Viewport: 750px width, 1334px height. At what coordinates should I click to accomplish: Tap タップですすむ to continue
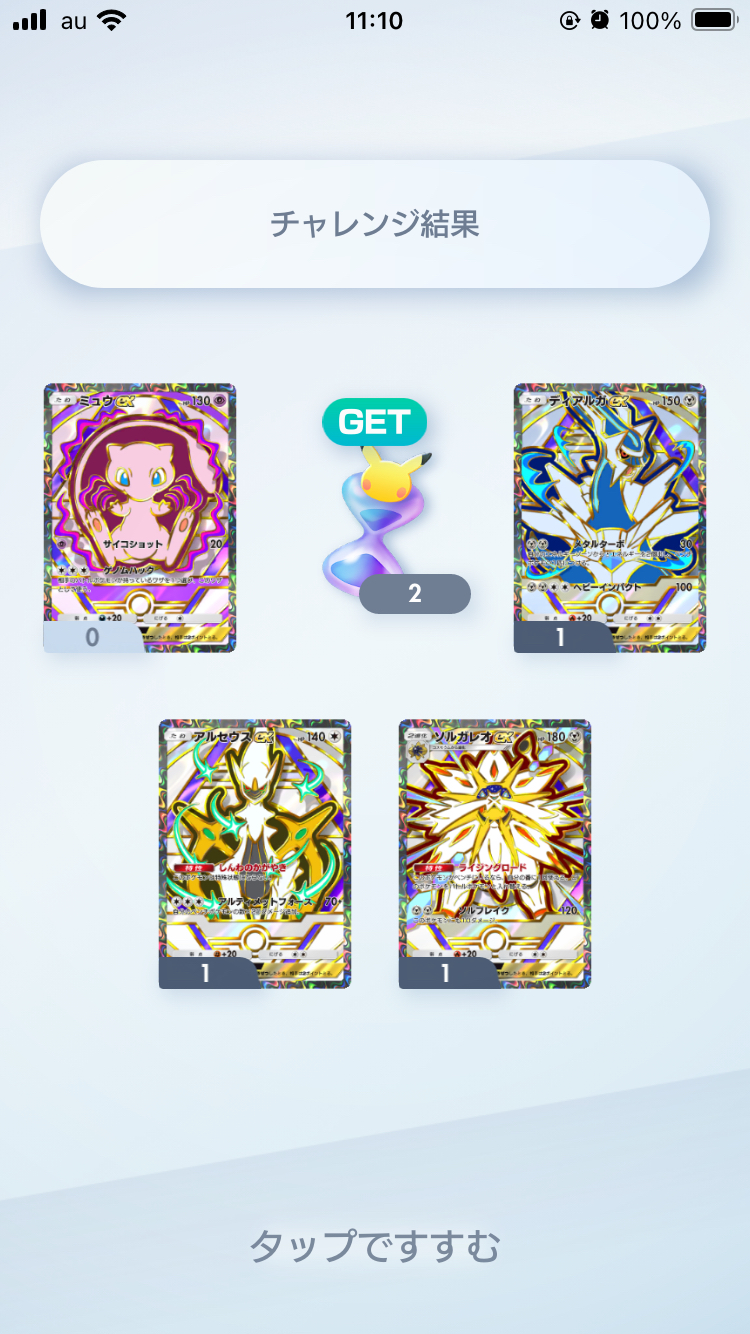click(x=375, y=1245)
